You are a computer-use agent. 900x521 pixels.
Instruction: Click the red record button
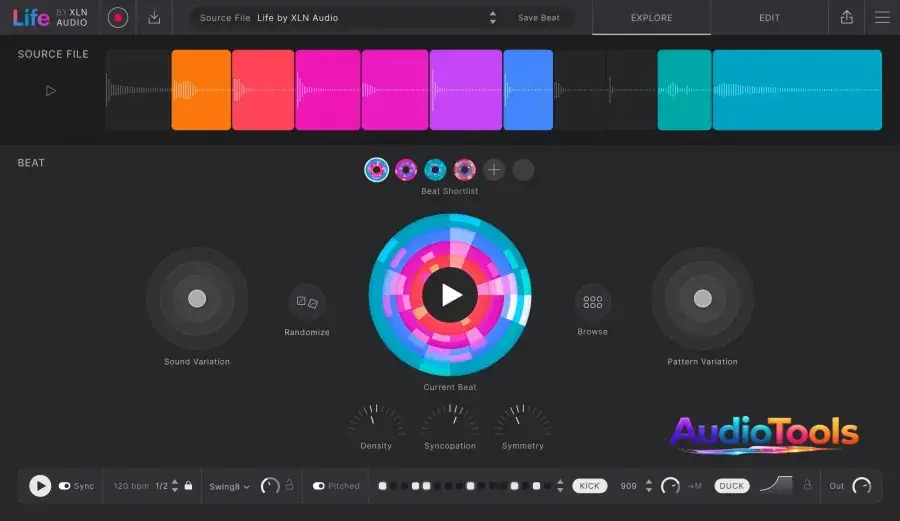[x=118, y=18]
